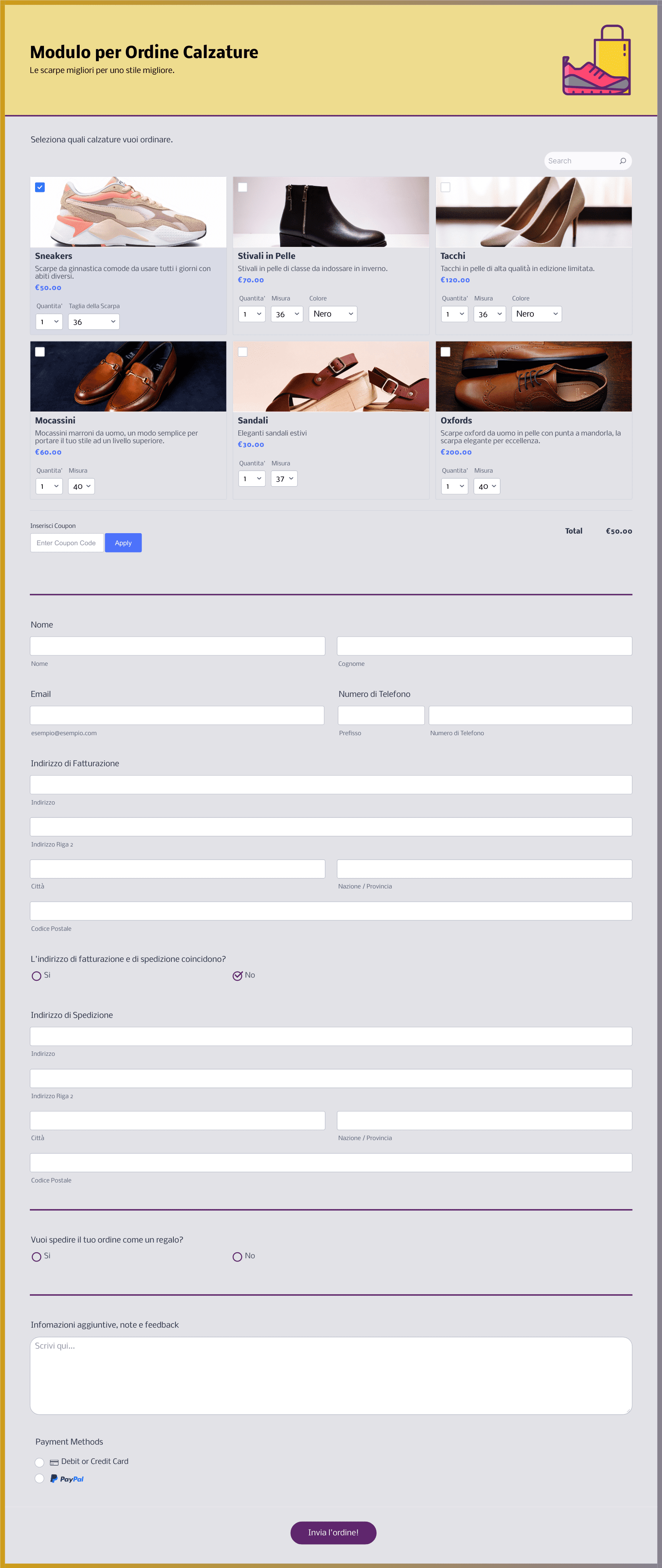The width and height of the screenshot is (662, 1568).
Task: Check the Stivali in Pelle checkbox
Action: click(243, 188)
